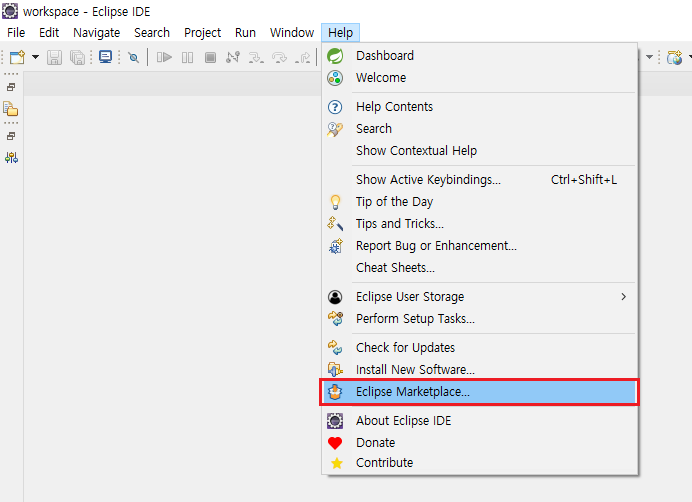Screen dimensions: 692x502
Task: Click the Save toolbar icon
Action: click(x=54, y=57)
